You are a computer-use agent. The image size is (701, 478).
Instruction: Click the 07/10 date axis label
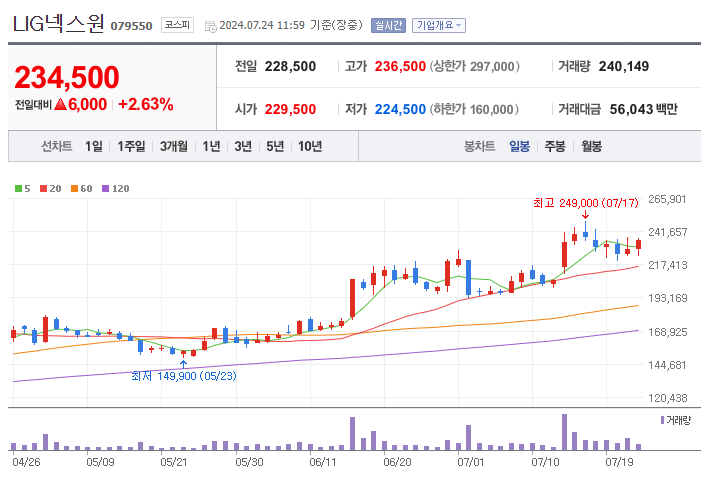545,462
